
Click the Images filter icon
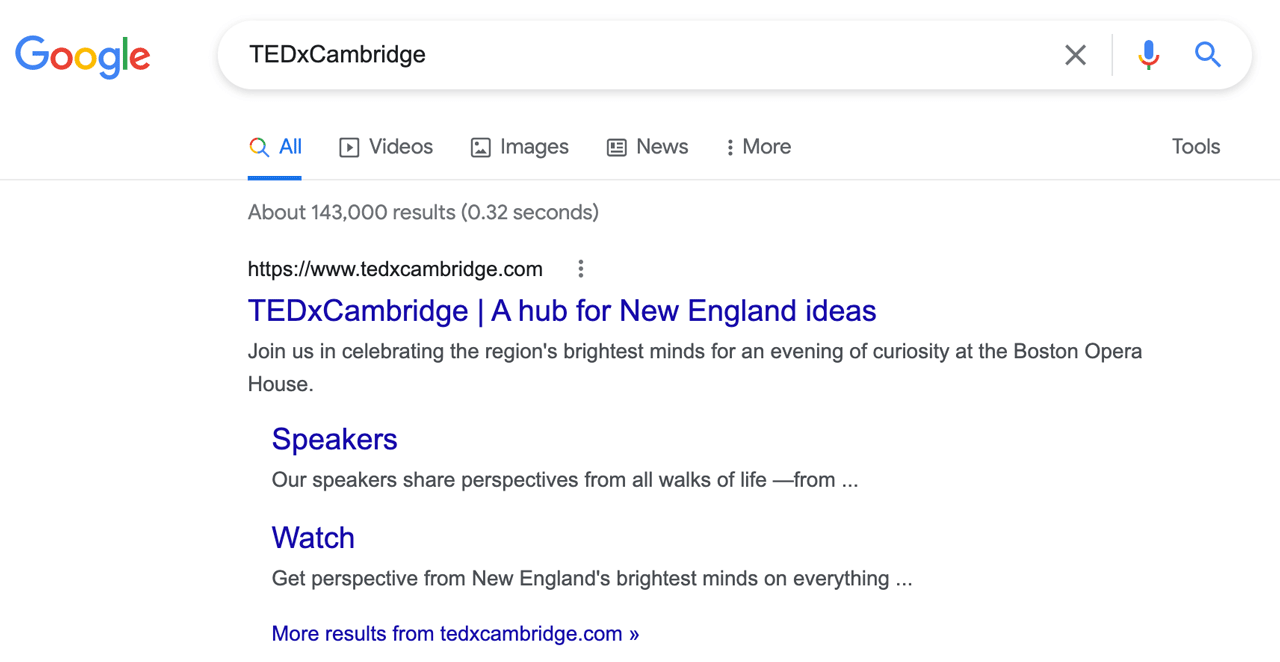point(481,147)
